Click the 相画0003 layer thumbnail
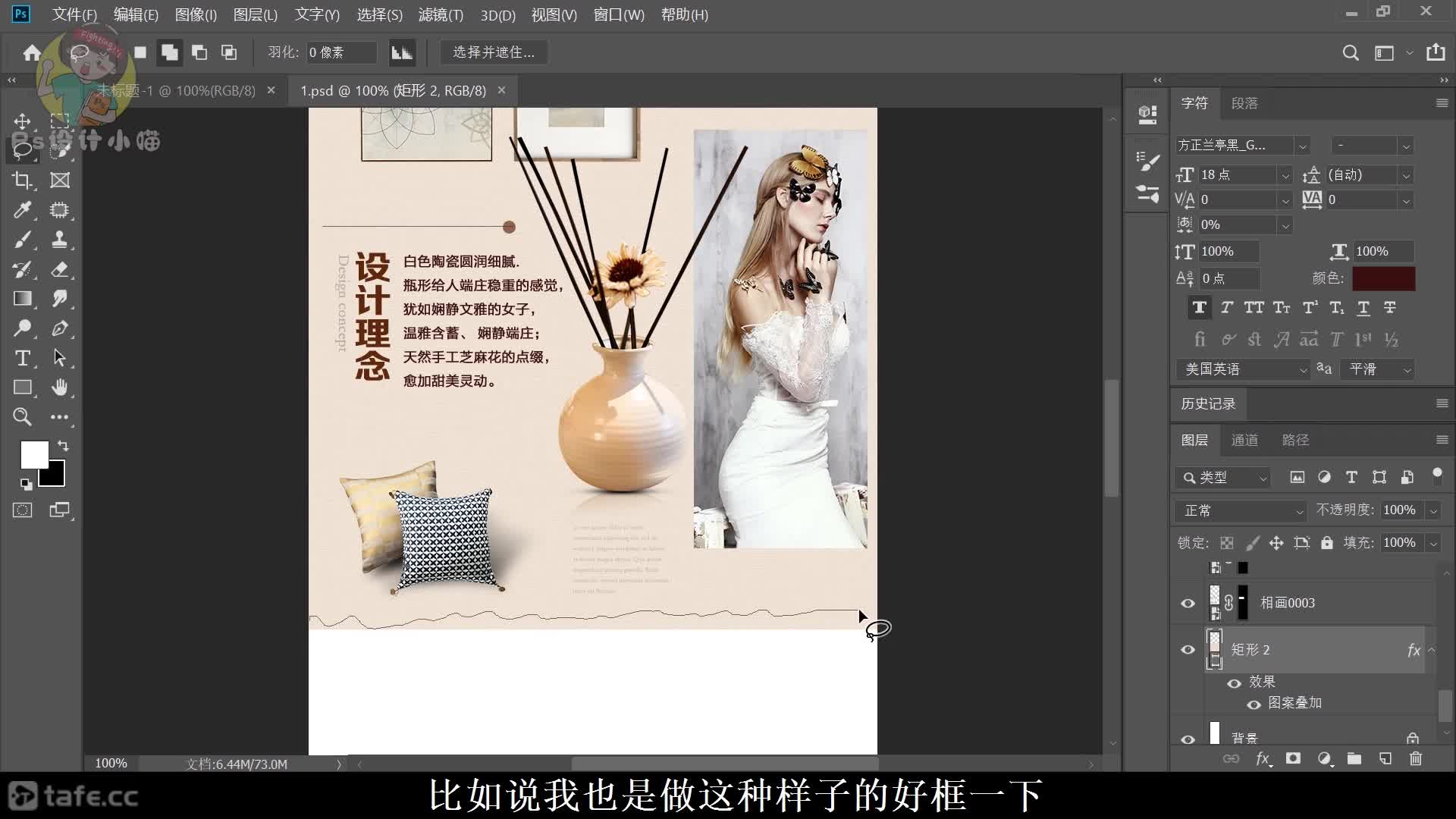The height and width of the screenshot is (819, 1456). point(1215,603)
